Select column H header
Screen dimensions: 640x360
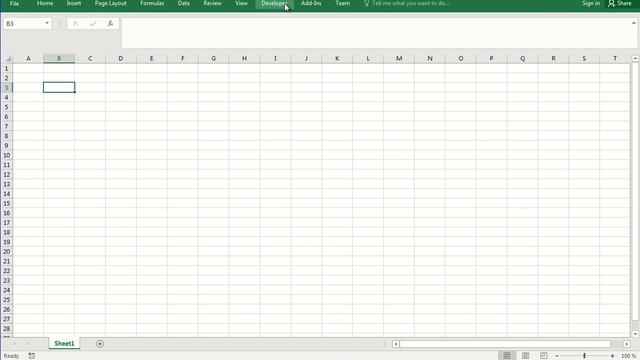click(x=244, y=59)
